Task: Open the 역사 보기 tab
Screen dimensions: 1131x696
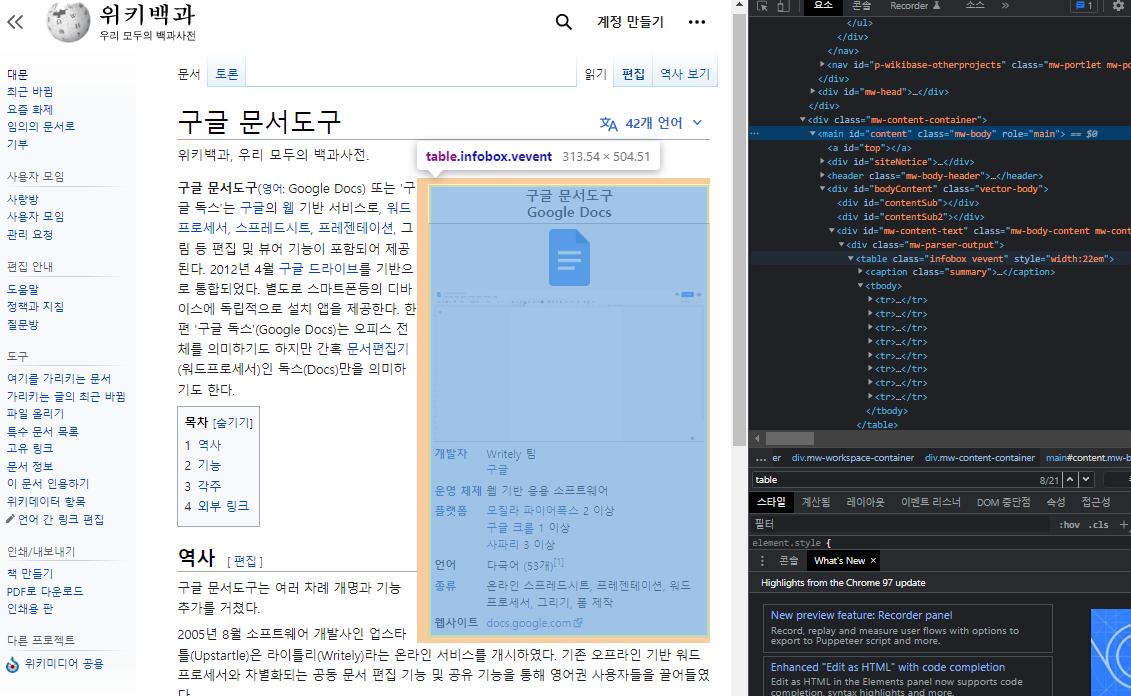Action: click(685, 74)
